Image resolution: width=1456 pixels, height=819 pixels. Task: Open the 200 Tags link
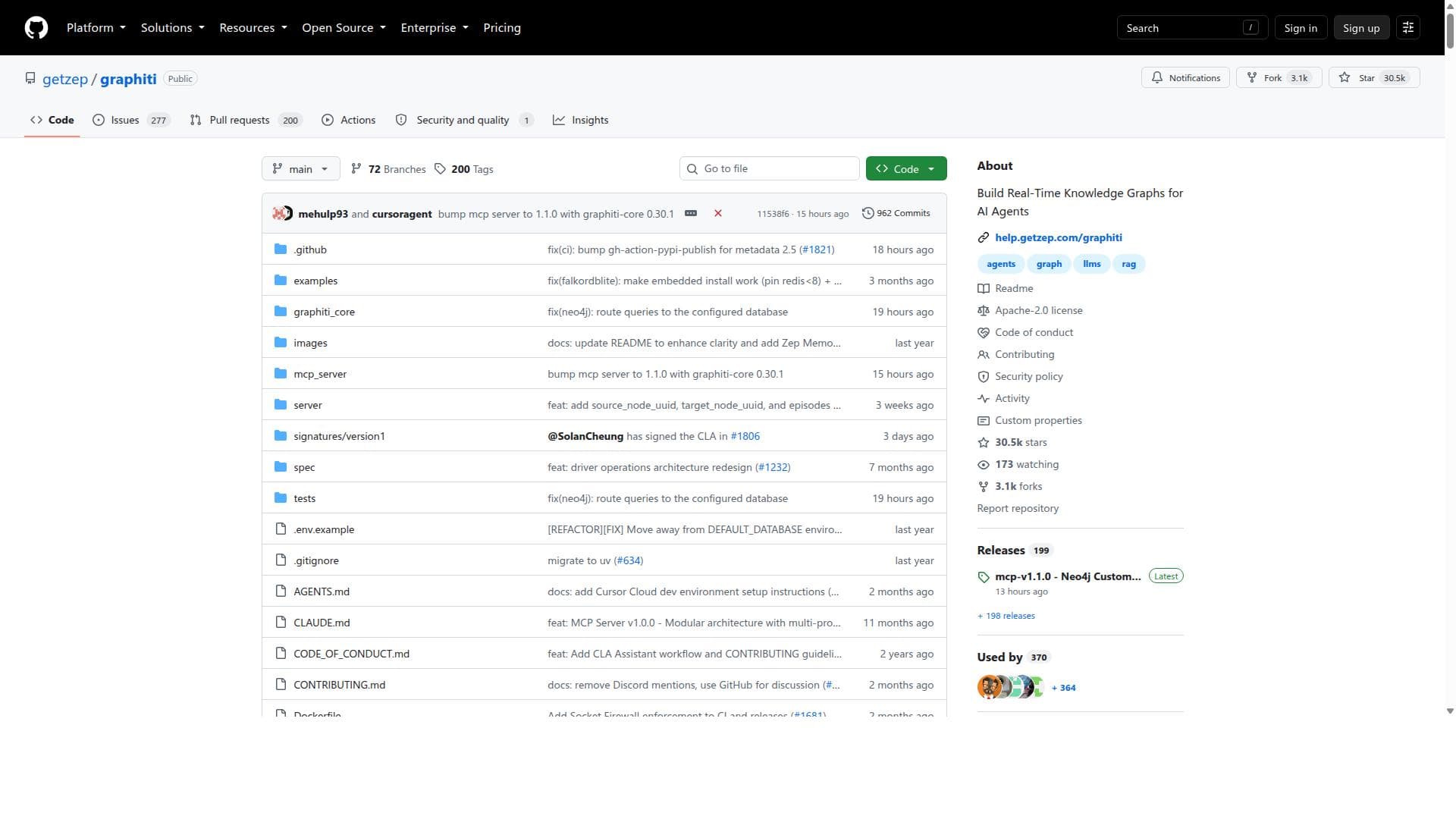[x=464, y=169]
